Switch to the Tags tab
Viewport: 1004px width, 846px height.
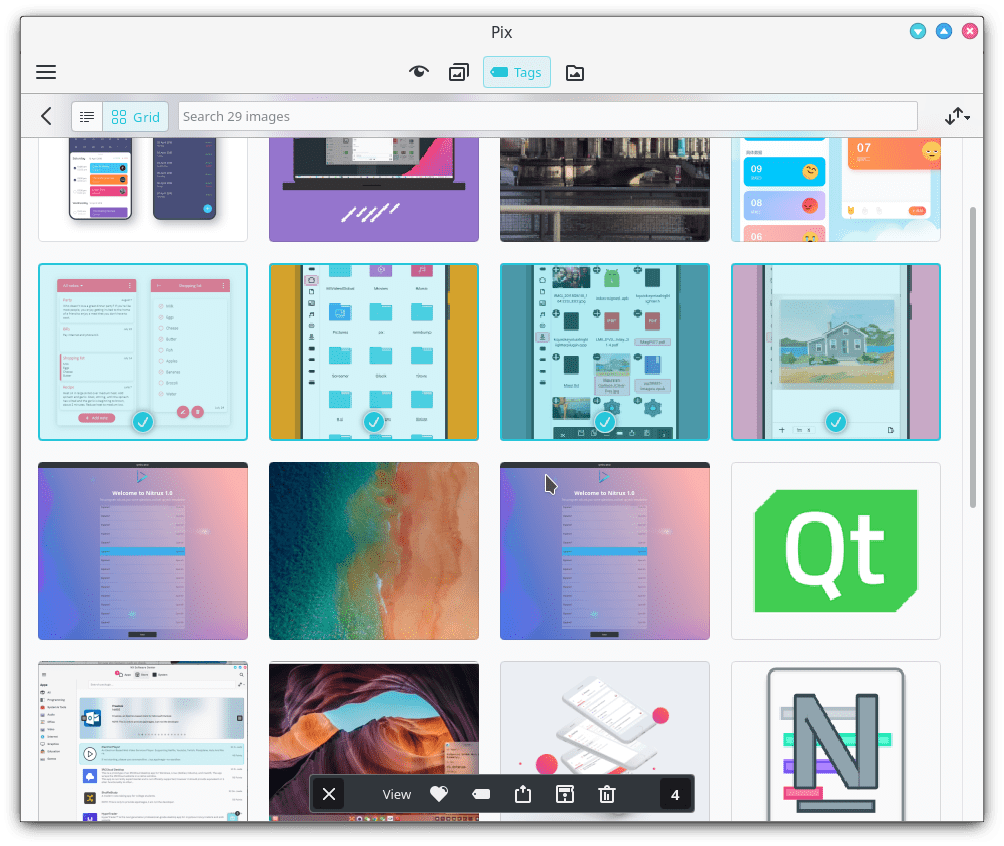pyautogui.click(x=516, y=72)
